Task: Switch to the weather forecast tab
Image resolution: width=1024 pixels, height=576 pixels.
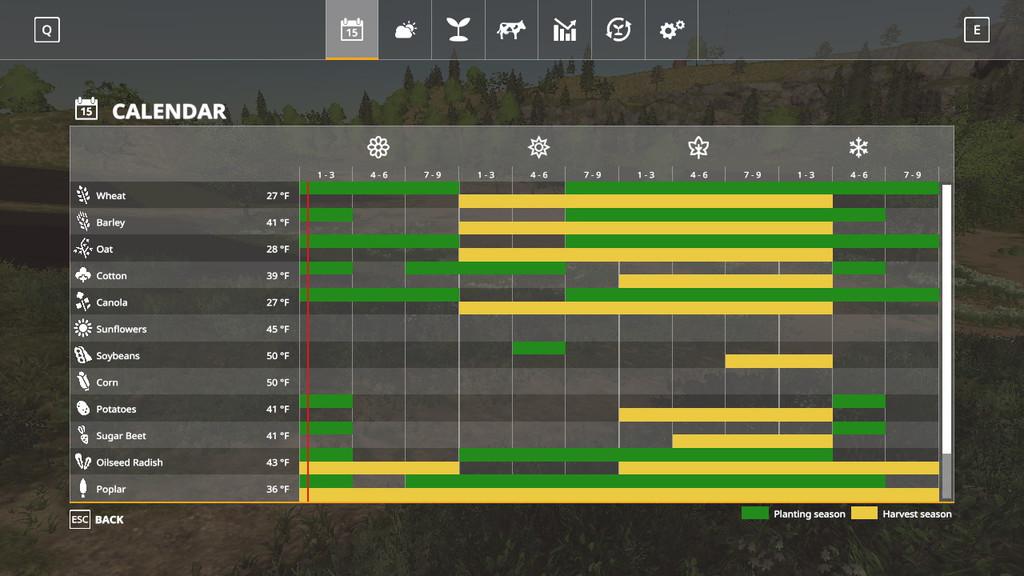Action: tap(405, 30)
